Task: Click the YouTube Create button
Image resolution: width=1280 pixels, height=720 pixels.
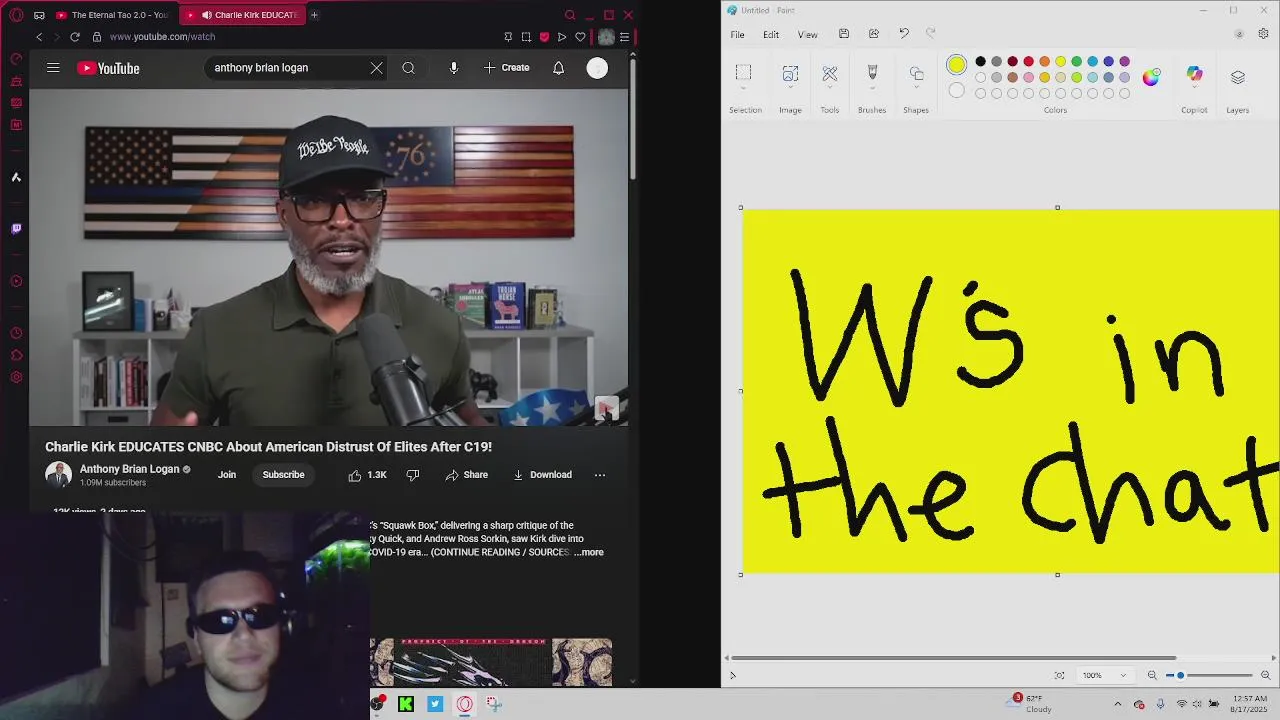Action: tap(507, 68)
